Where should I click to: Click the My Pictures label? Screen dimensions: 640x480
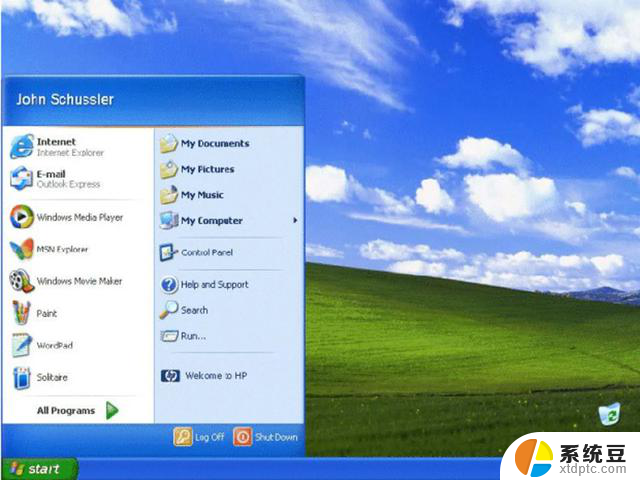[208, 169]
